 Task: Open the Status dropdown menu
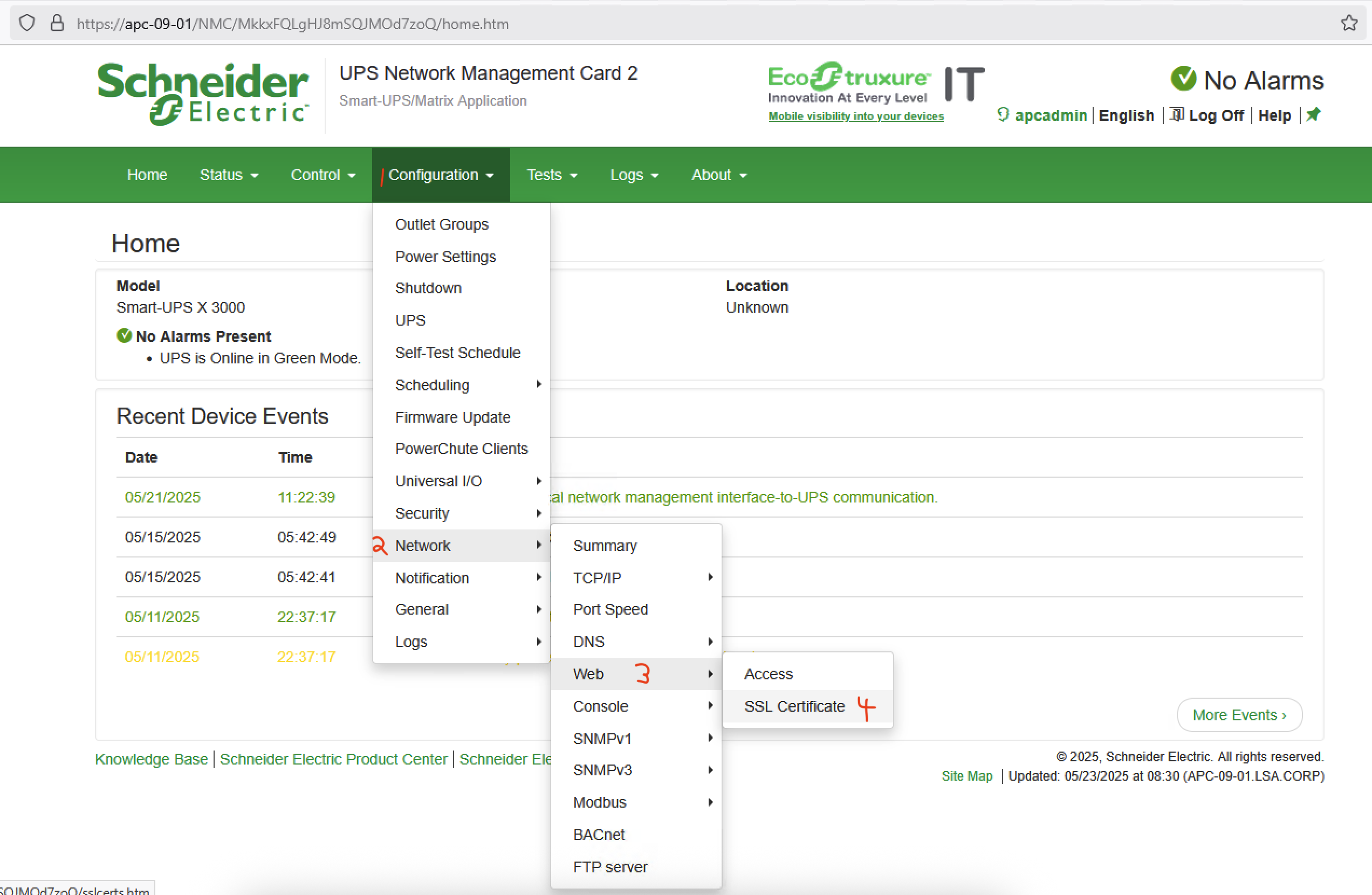pos(229,175)
